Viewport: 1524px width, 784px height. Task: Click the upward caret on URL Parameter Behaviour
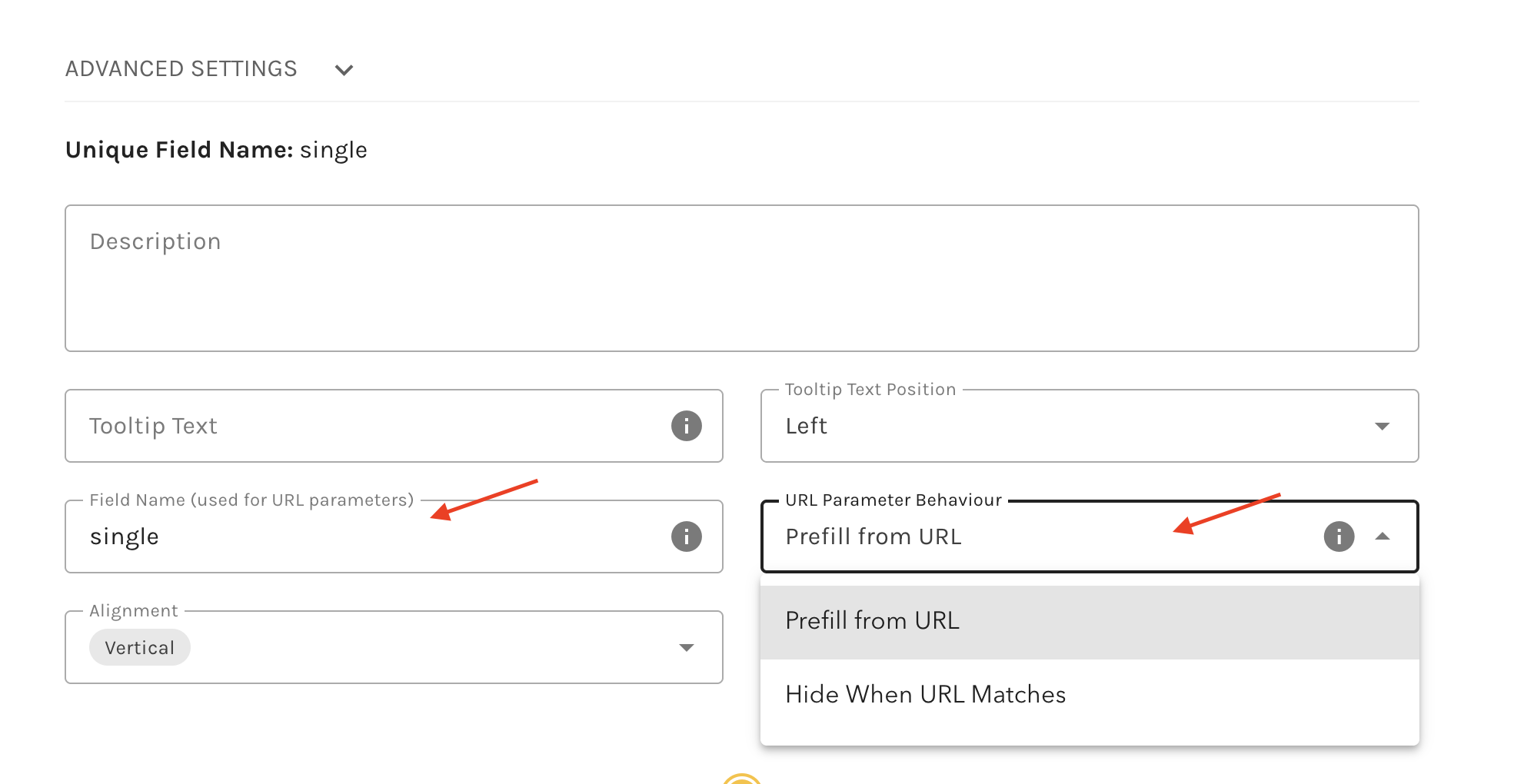click(x=1383, y=537)
